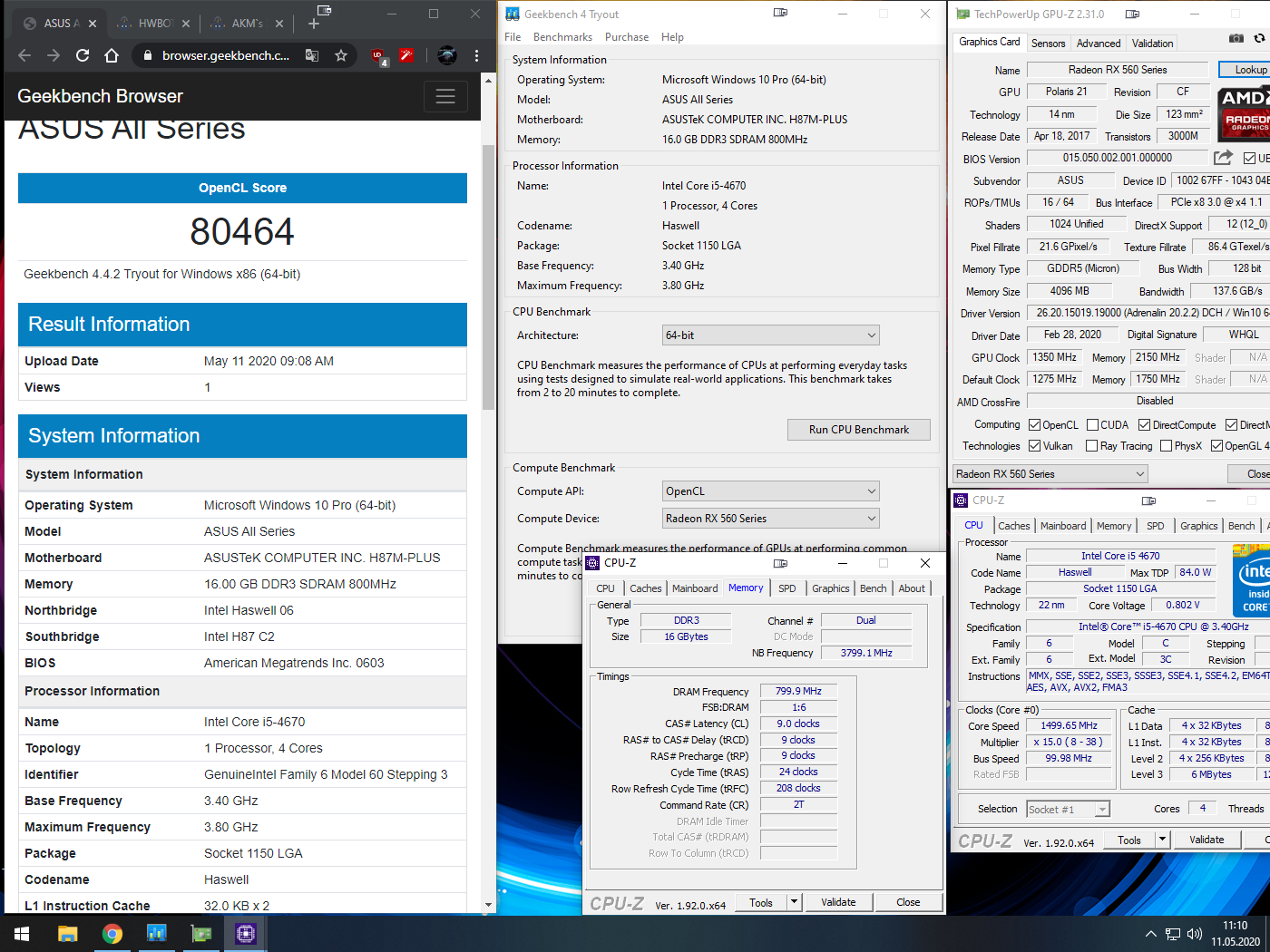
Task: Open the red wand extension icon
Action: [x=406, y=55]
